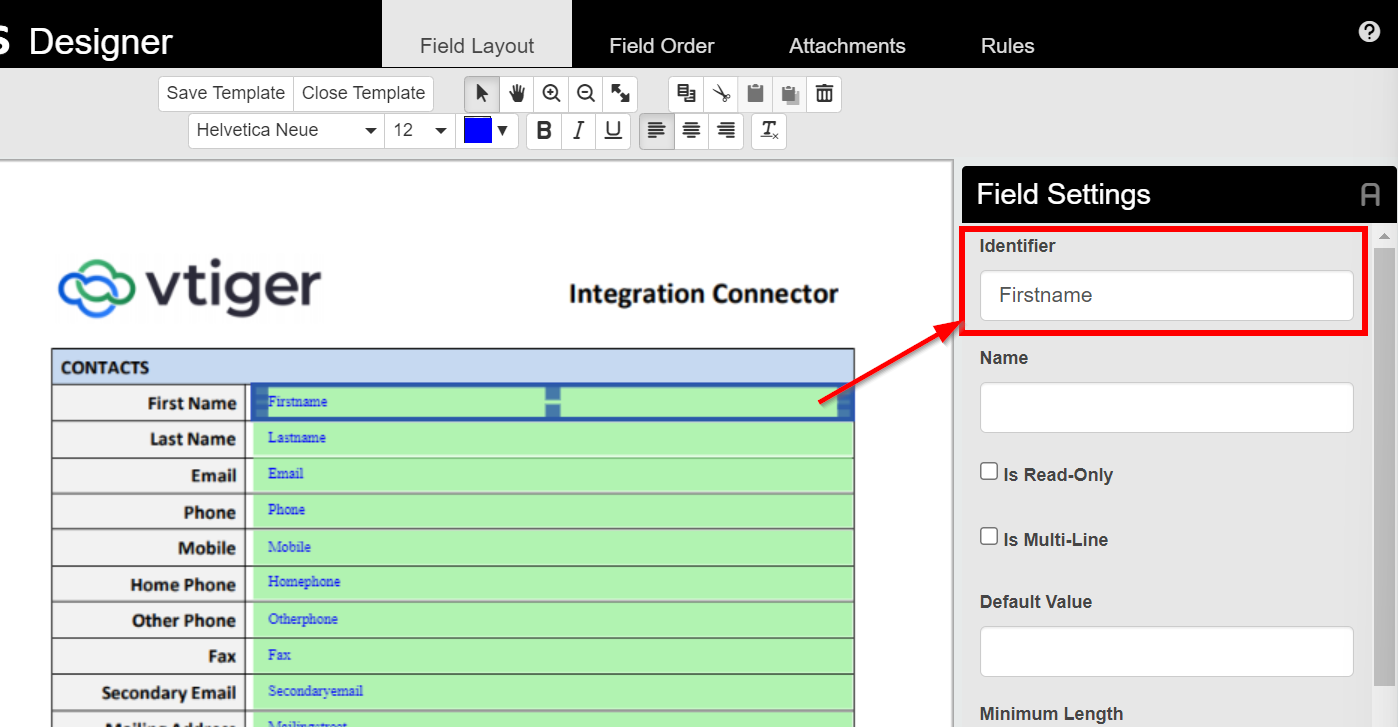Click the fit-to-screen expand arrows icon

tap(620, 93)
